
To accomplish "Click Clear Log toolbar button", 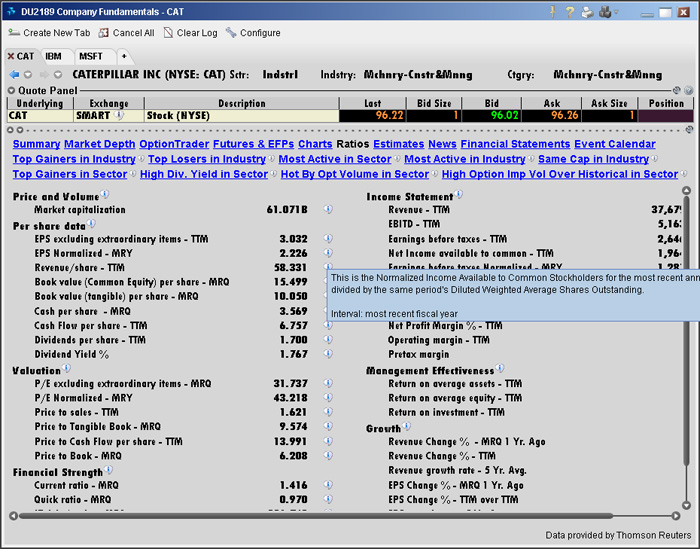I will (x=191, y=33).
